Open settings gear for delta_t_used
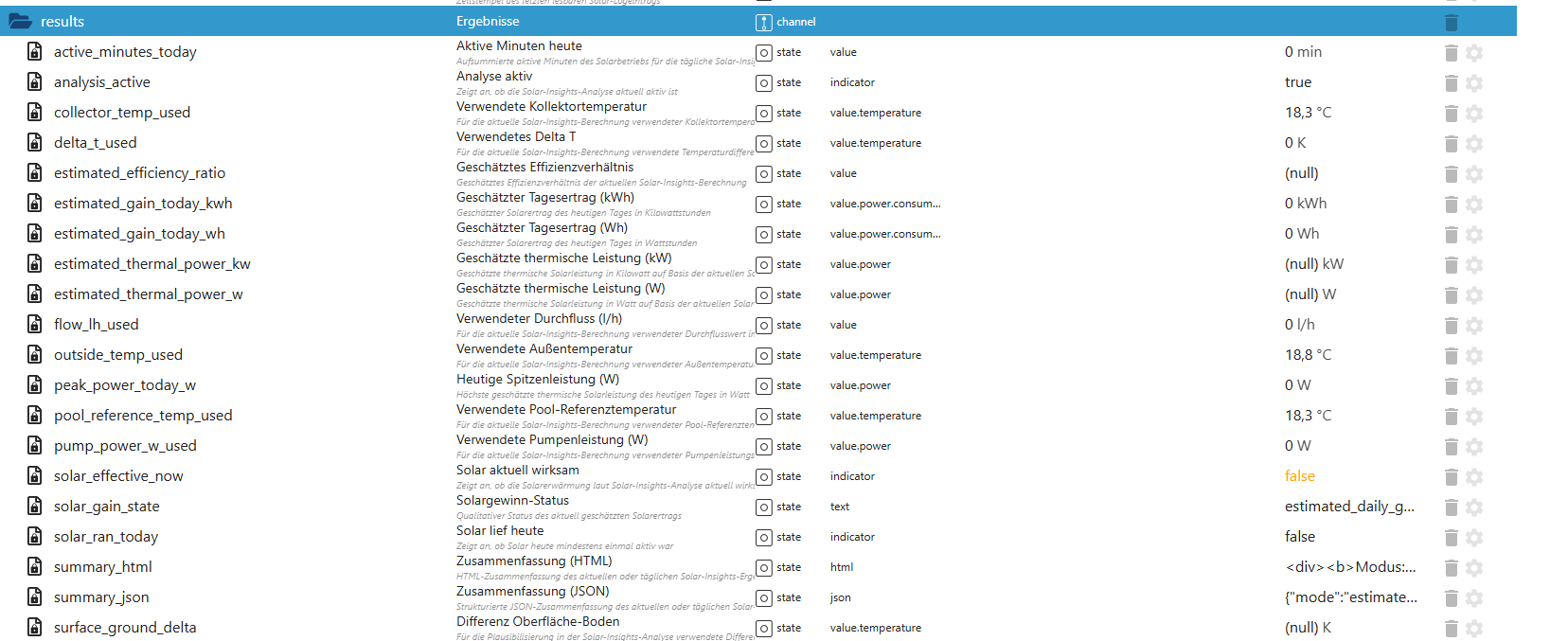This screenshot has height=641, width=1568. click(1474, 144)
